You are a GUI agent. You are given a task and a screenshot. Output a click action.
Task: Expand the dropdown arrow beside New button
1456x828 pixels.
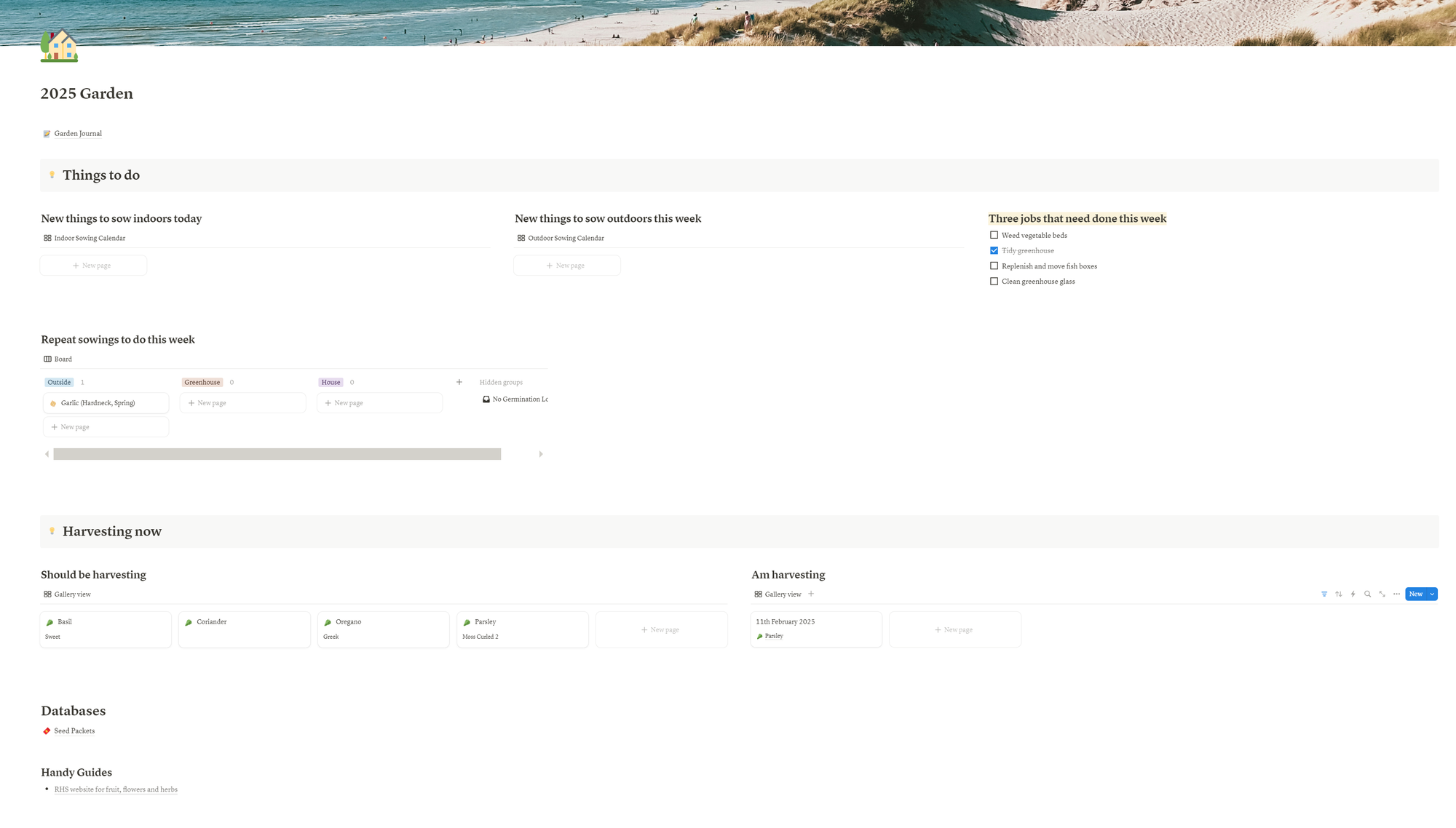click(x=1432, y=594)
